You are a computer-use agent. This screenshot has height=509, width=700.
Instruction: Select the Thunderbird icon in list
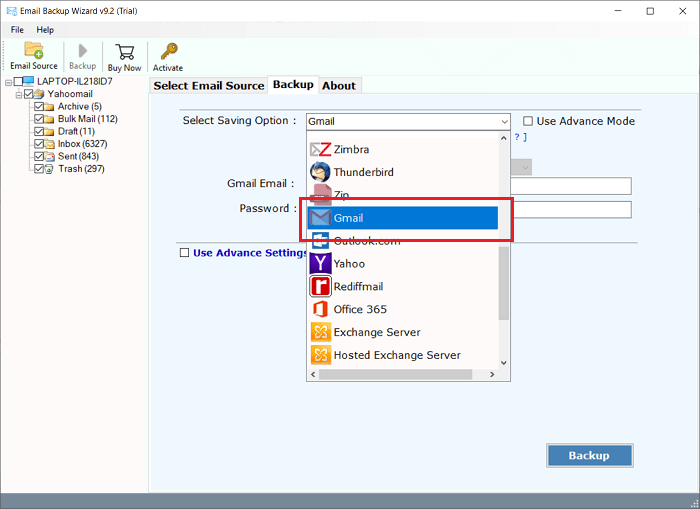tap(320, 172)
